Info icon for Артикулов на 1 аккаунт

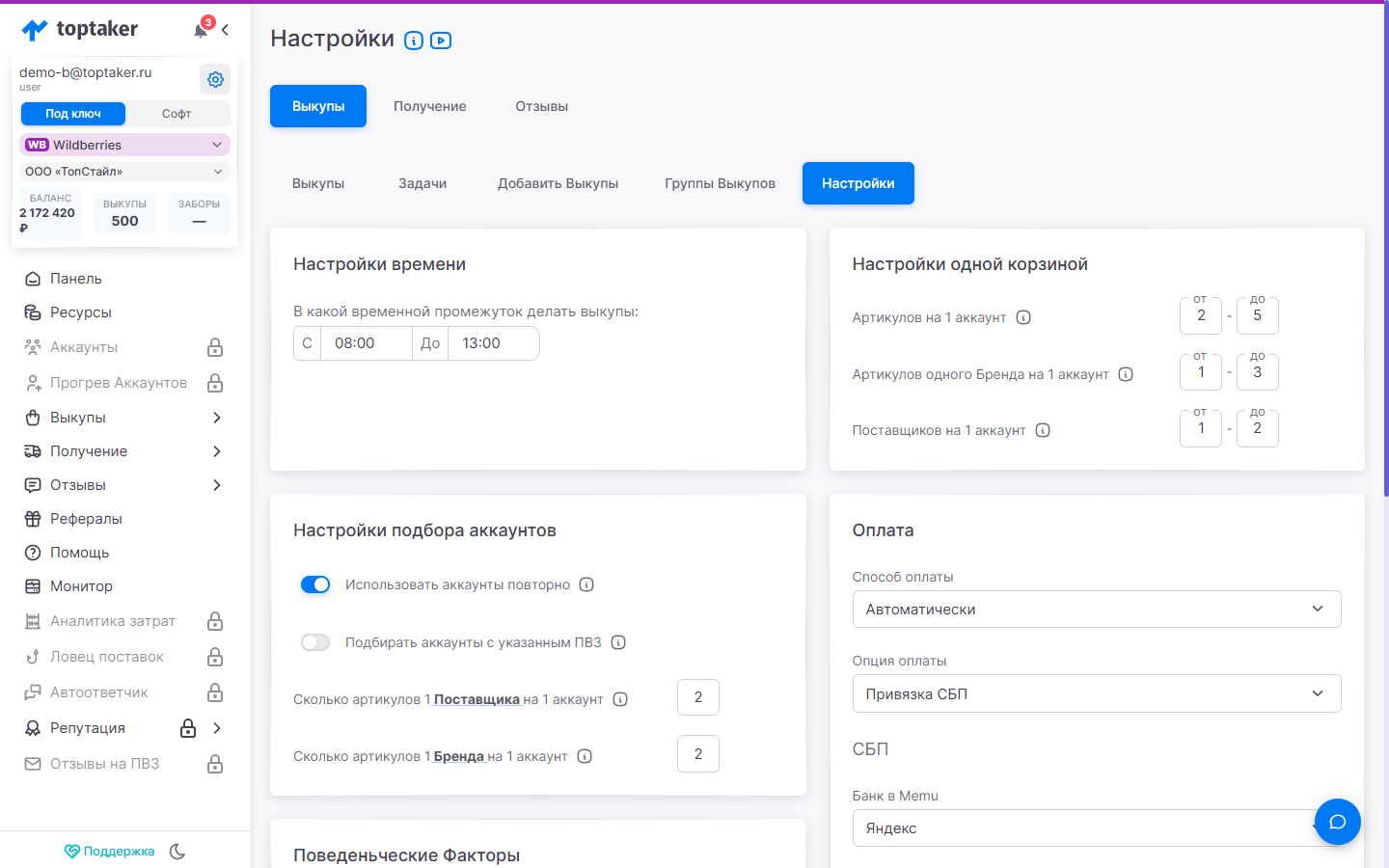pos(1023,317)
